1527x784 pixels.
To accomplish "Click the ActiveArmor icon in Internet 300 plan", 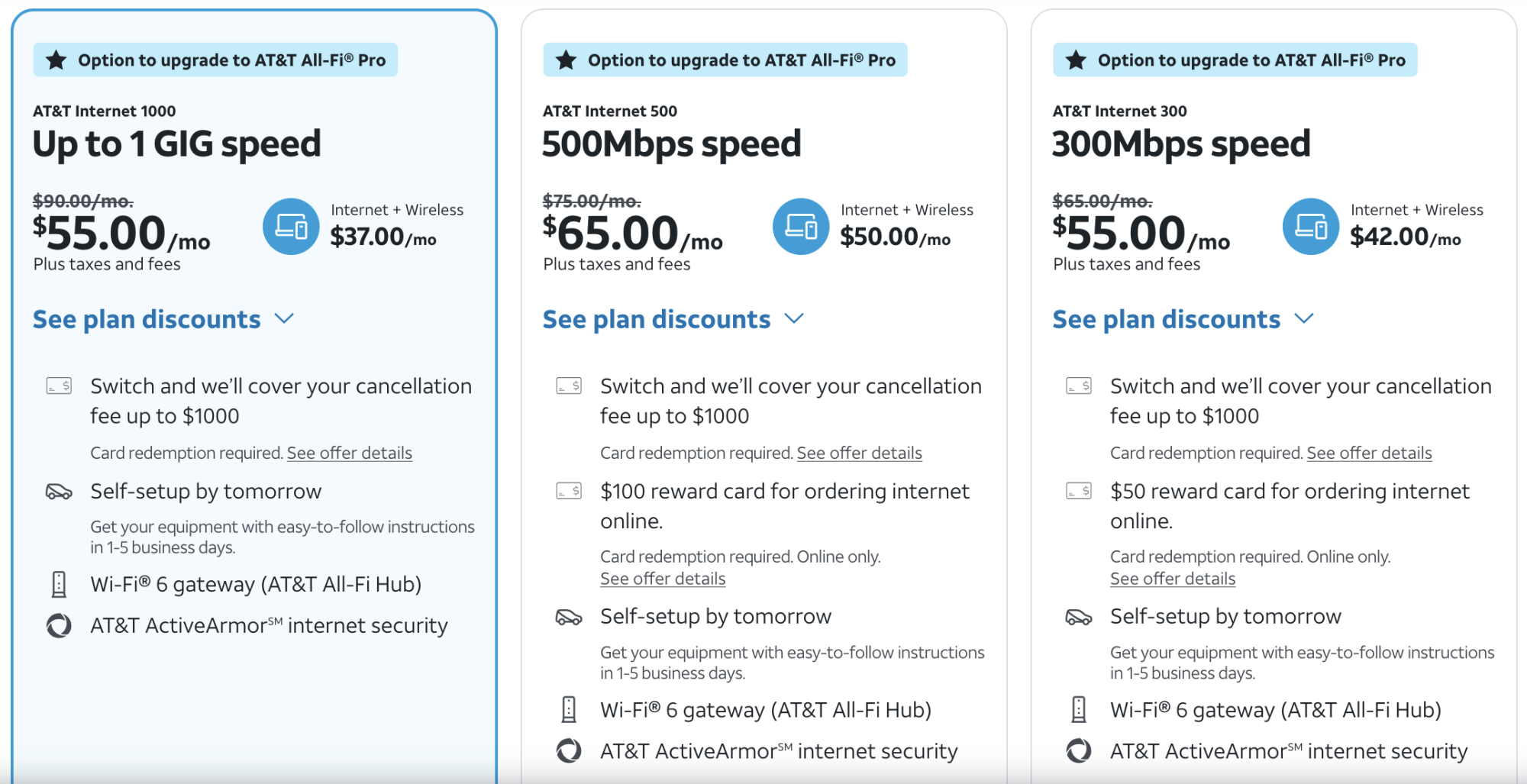I will [x=1079, y=751].
